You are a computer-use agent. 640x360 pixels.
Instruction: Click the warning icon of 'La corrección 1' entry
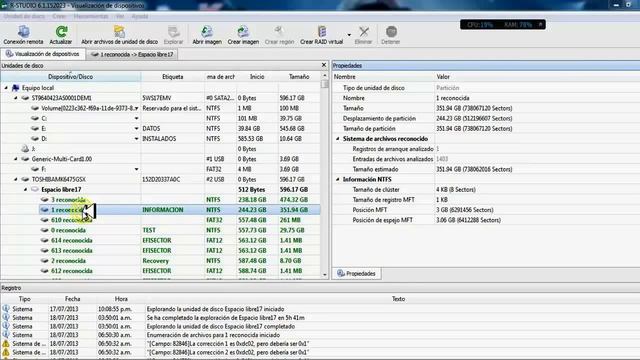[x=6, y=343]
